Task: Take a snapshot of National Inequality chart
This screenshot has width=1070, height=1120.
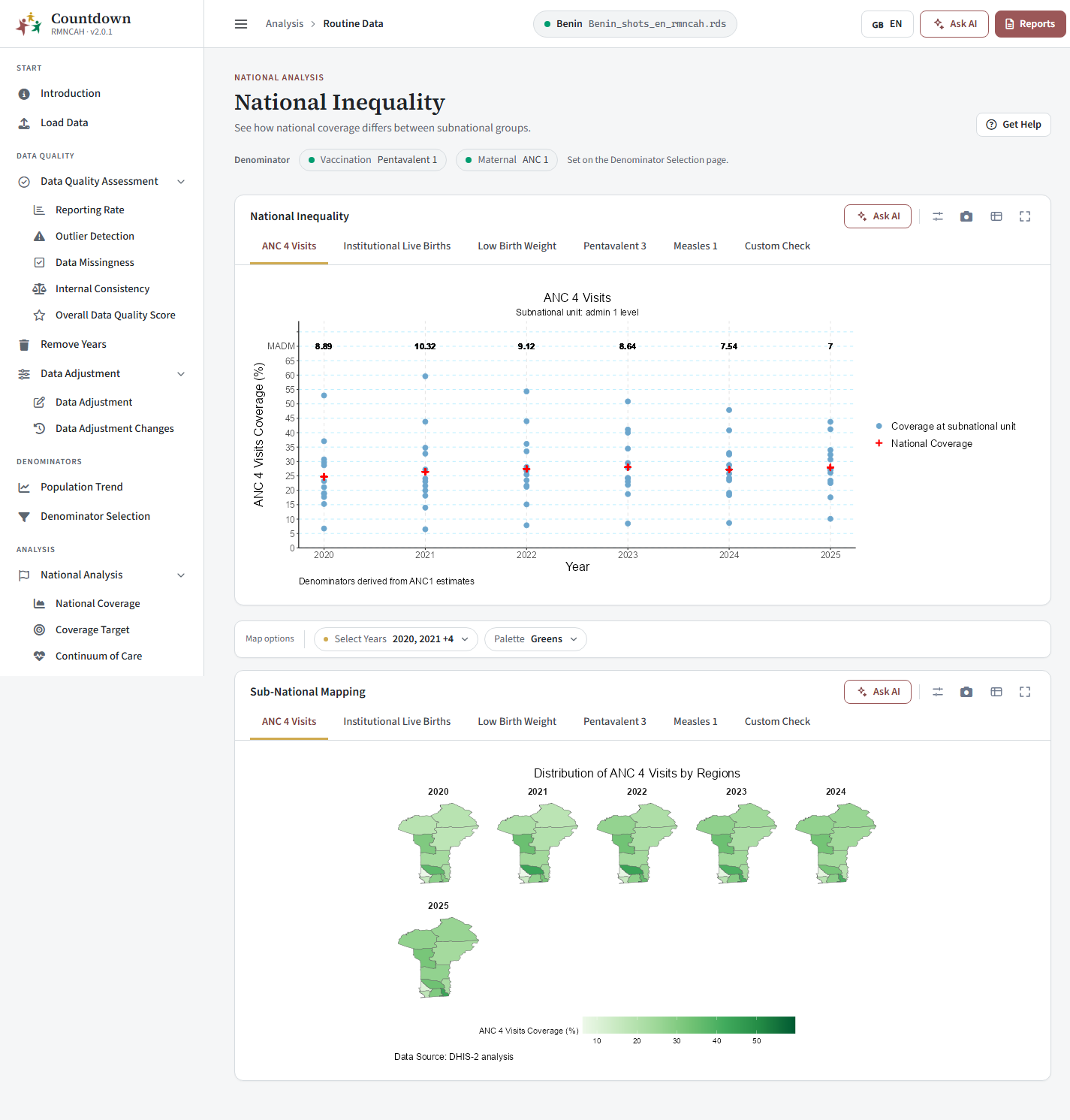Action: coord(966,216)
